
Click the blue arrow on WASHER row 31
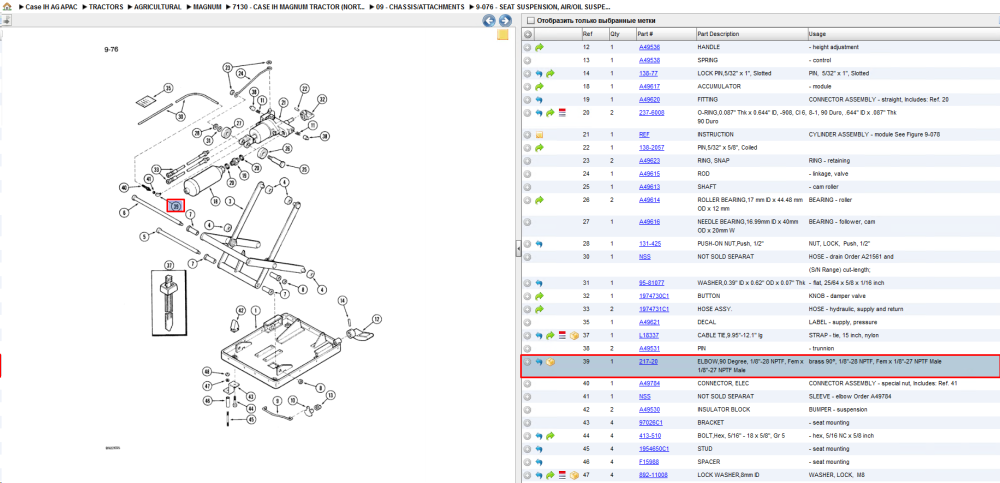tap(540, 283)
